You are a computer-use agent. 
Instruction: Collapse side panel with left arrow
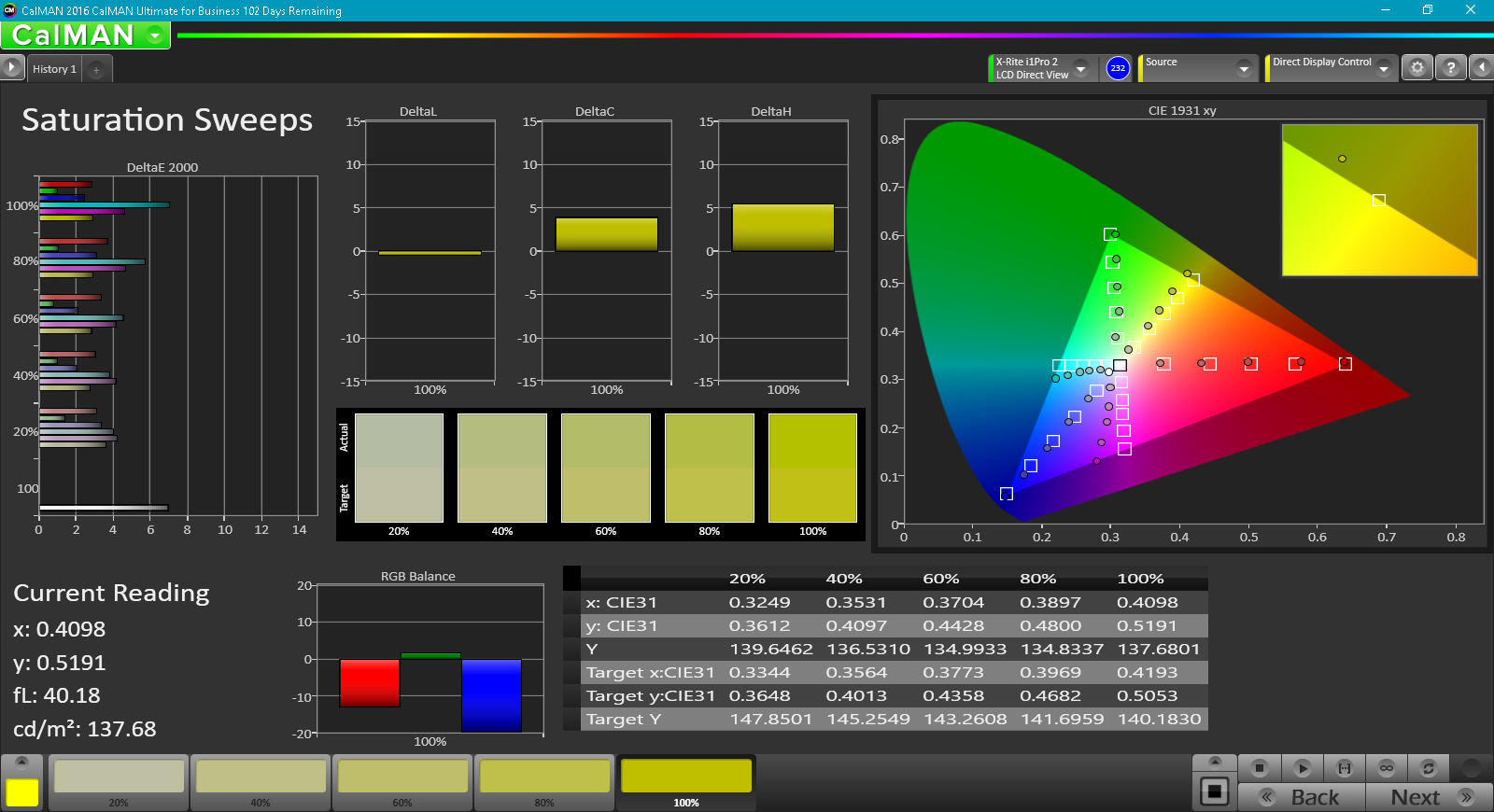tap(1481, 68)
